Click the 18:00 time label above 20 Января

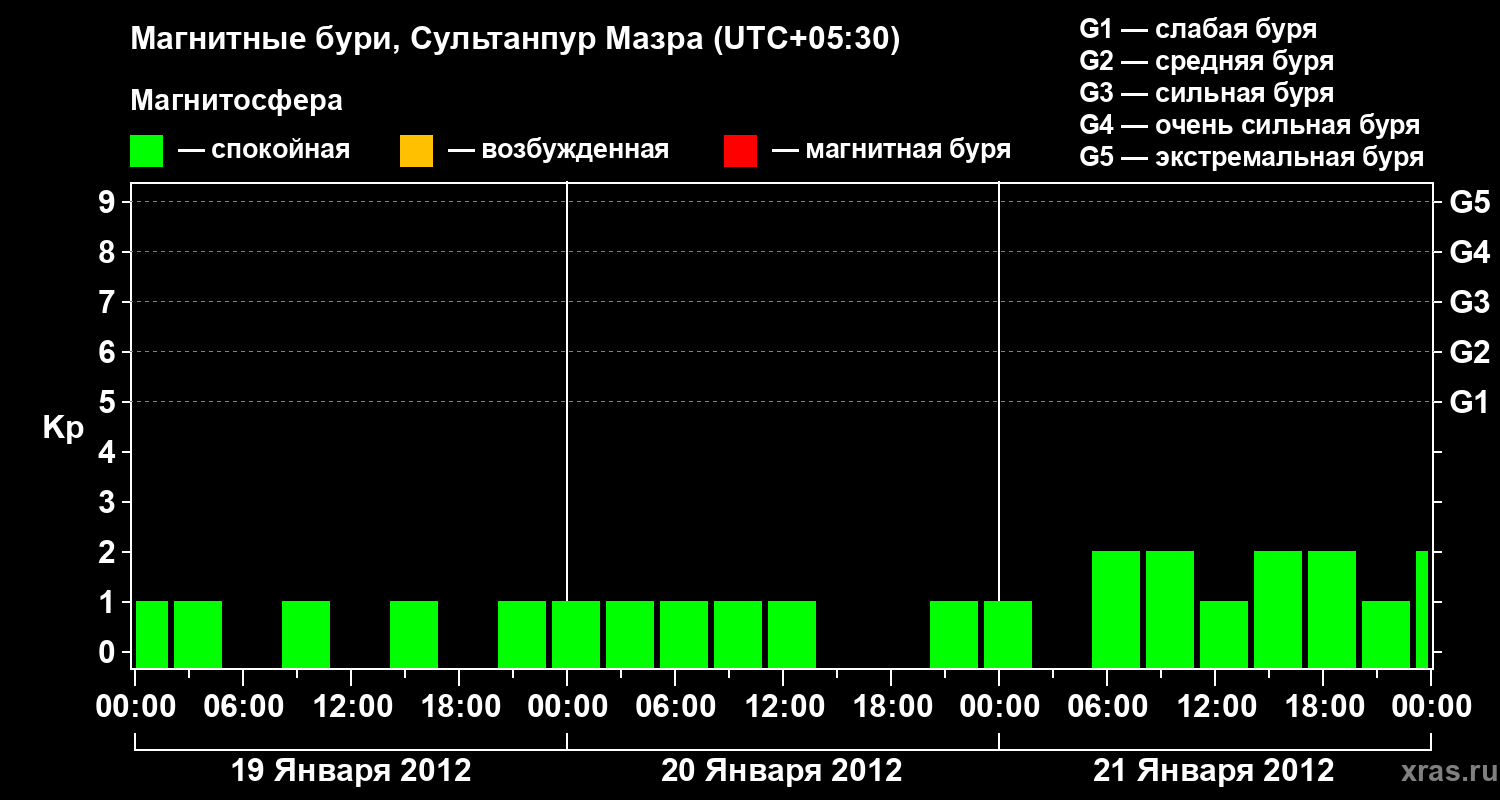coord(892,707)
